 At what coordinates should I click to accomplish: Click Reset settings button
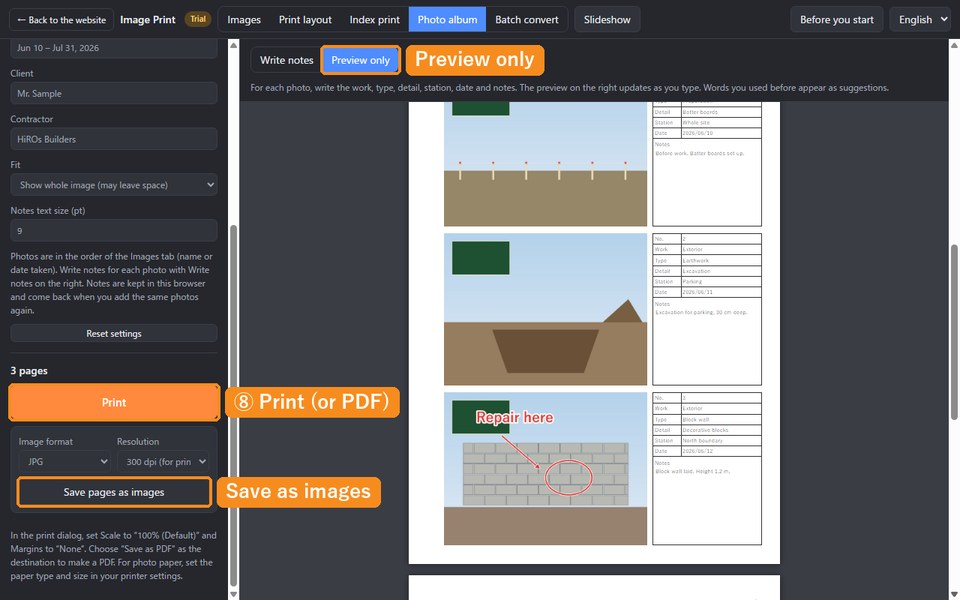coord(114,334)
